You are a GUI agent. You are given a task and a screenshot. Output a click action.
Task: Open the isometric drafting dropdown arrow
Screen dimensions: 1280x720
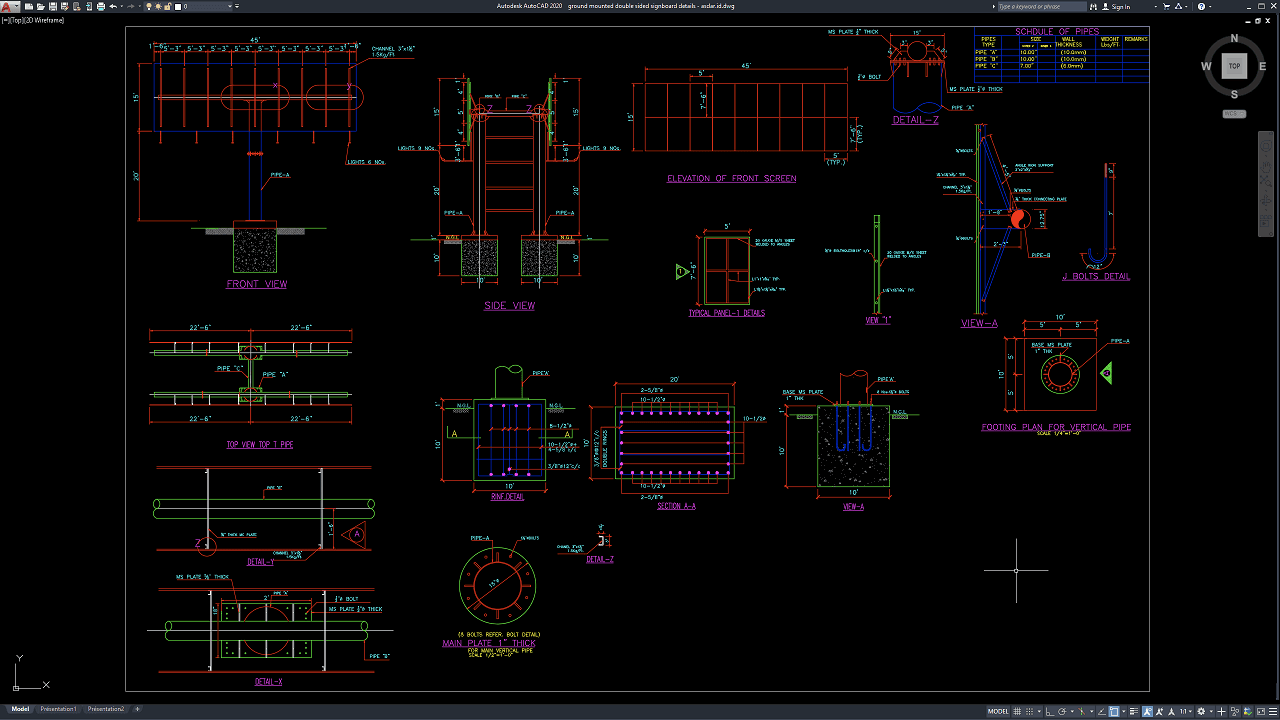[1092, 711]
